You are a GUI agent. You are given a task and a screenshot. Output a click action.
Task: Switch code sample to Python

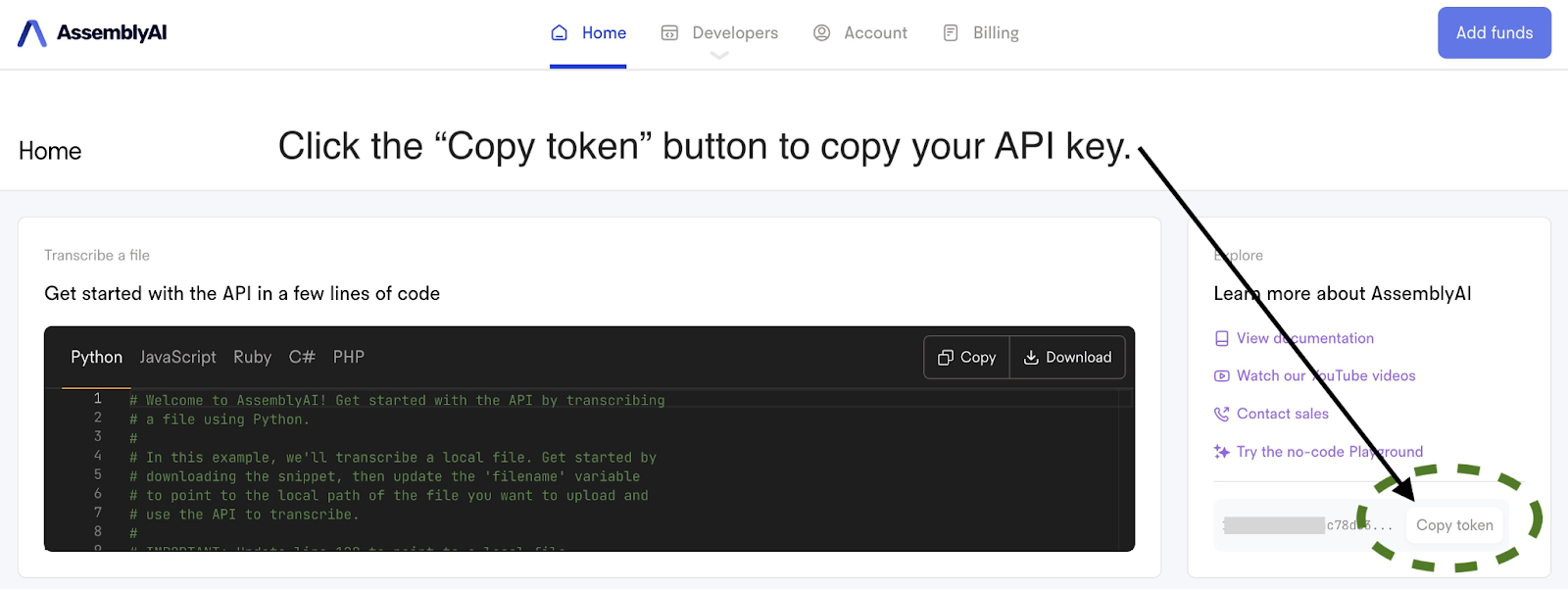pos(97,358)
